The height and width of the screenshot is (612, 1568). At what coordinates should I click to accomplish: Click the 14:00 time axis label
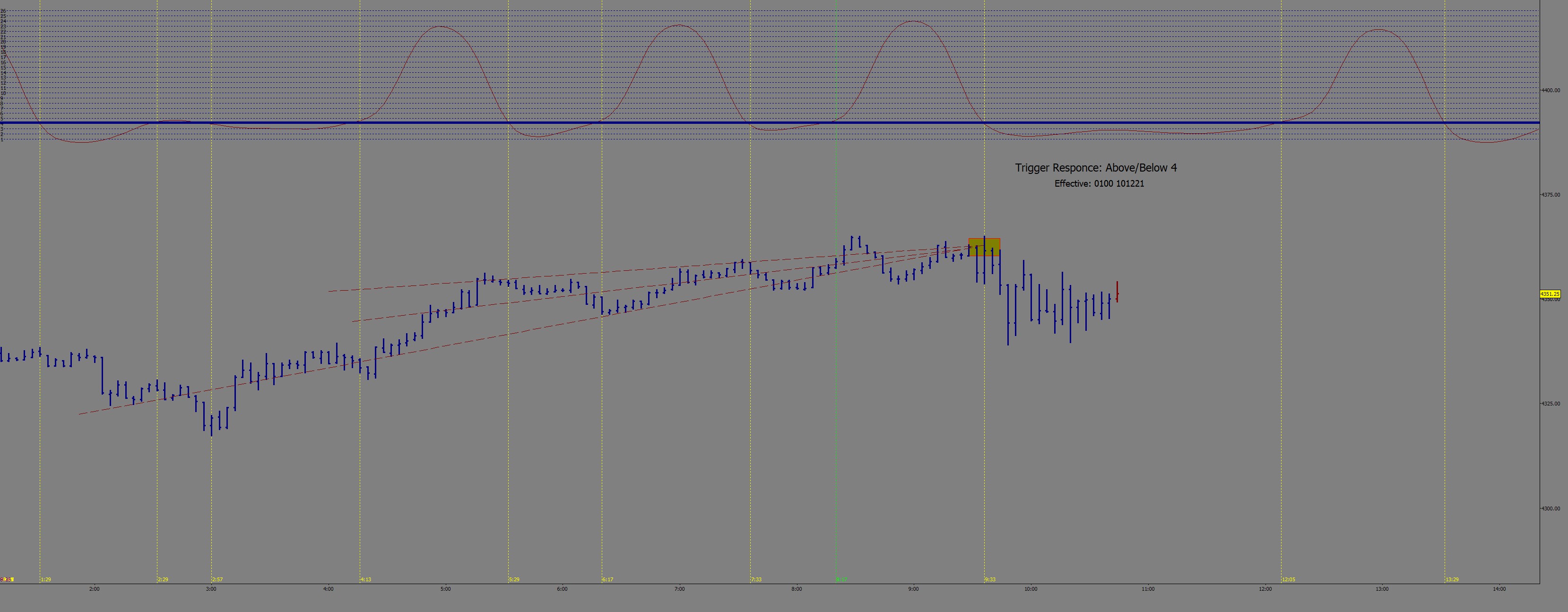click(x=1500, y=589)
